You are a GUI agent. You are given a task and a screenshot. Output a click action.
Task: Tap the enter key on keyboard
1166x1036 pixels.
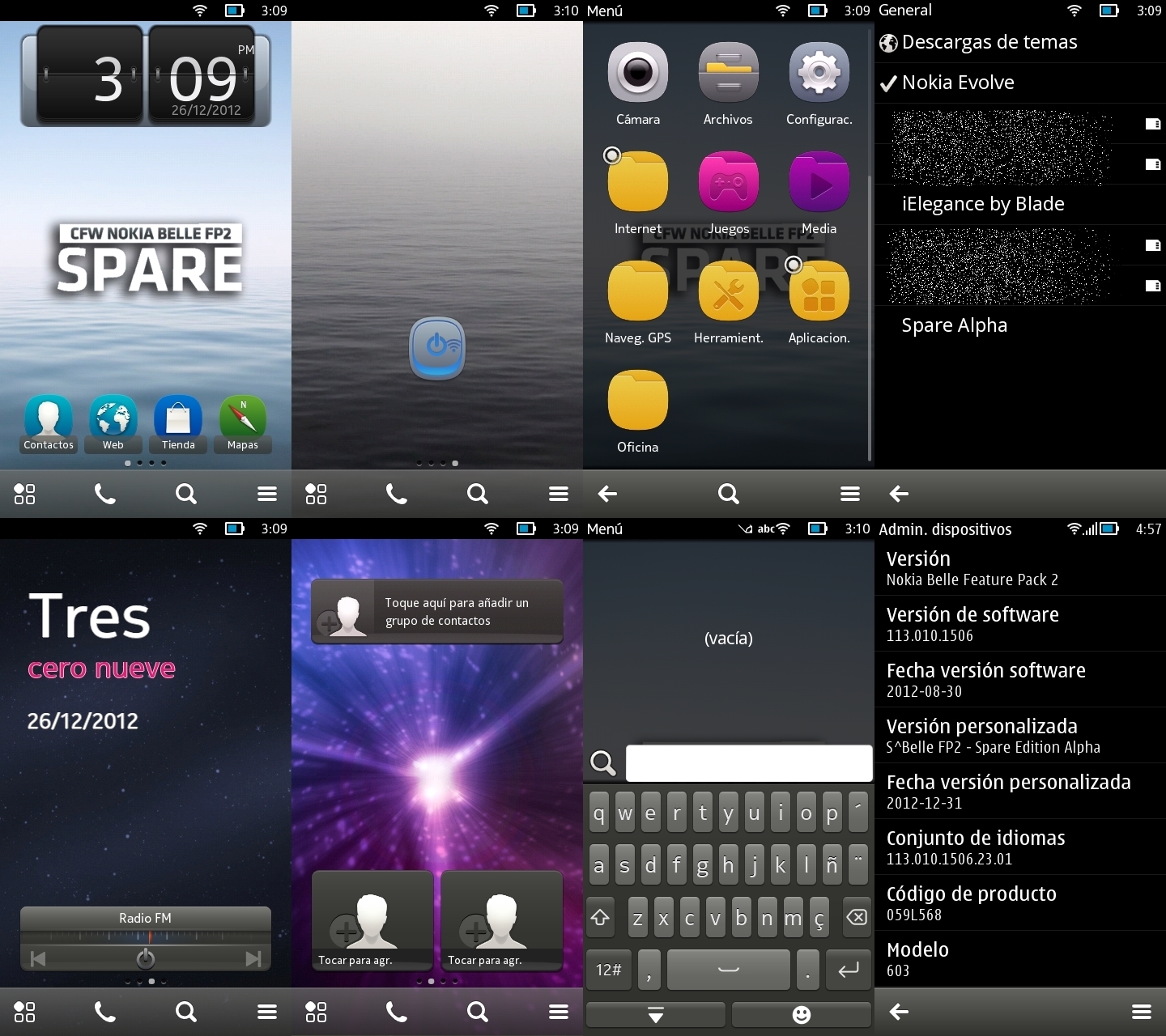pos(849,970)
